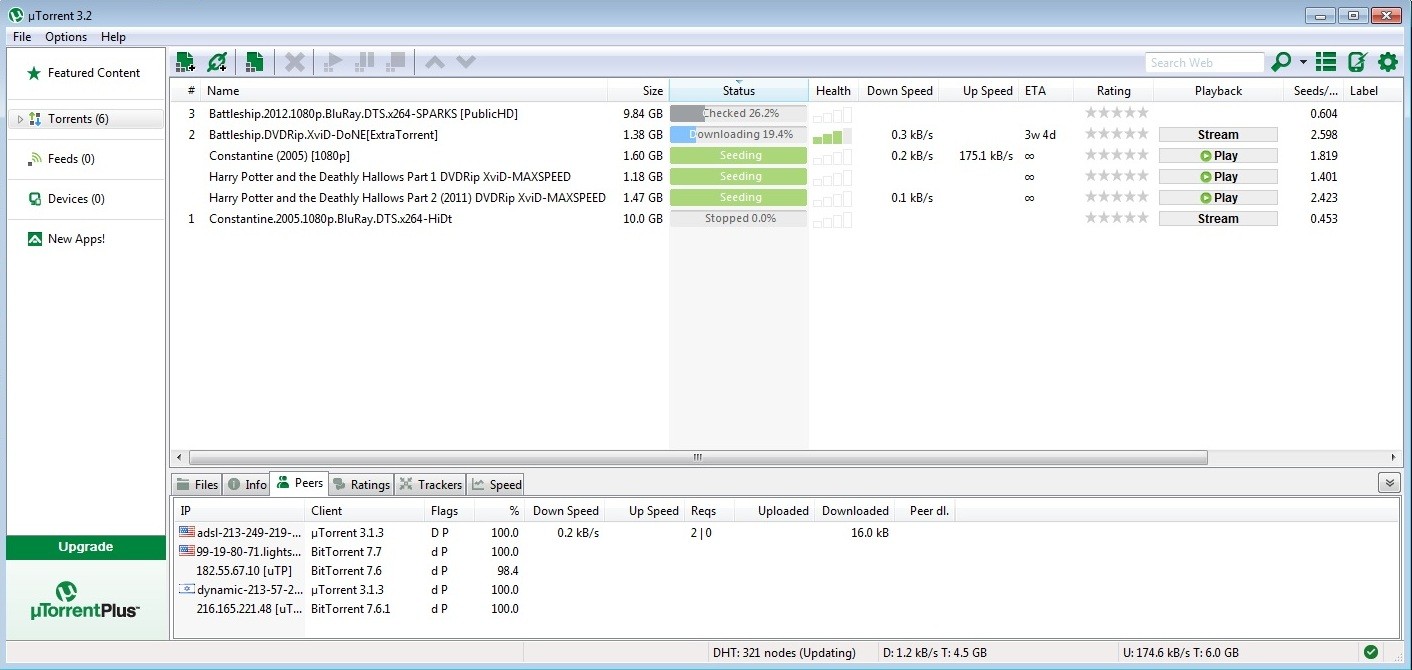Image resolution: width=1412 pixels, height=670 pixels.
Task: Click Play button for Constantine (2005) [1080p]
Action: pyautogui.click(x=1218, y=156)
